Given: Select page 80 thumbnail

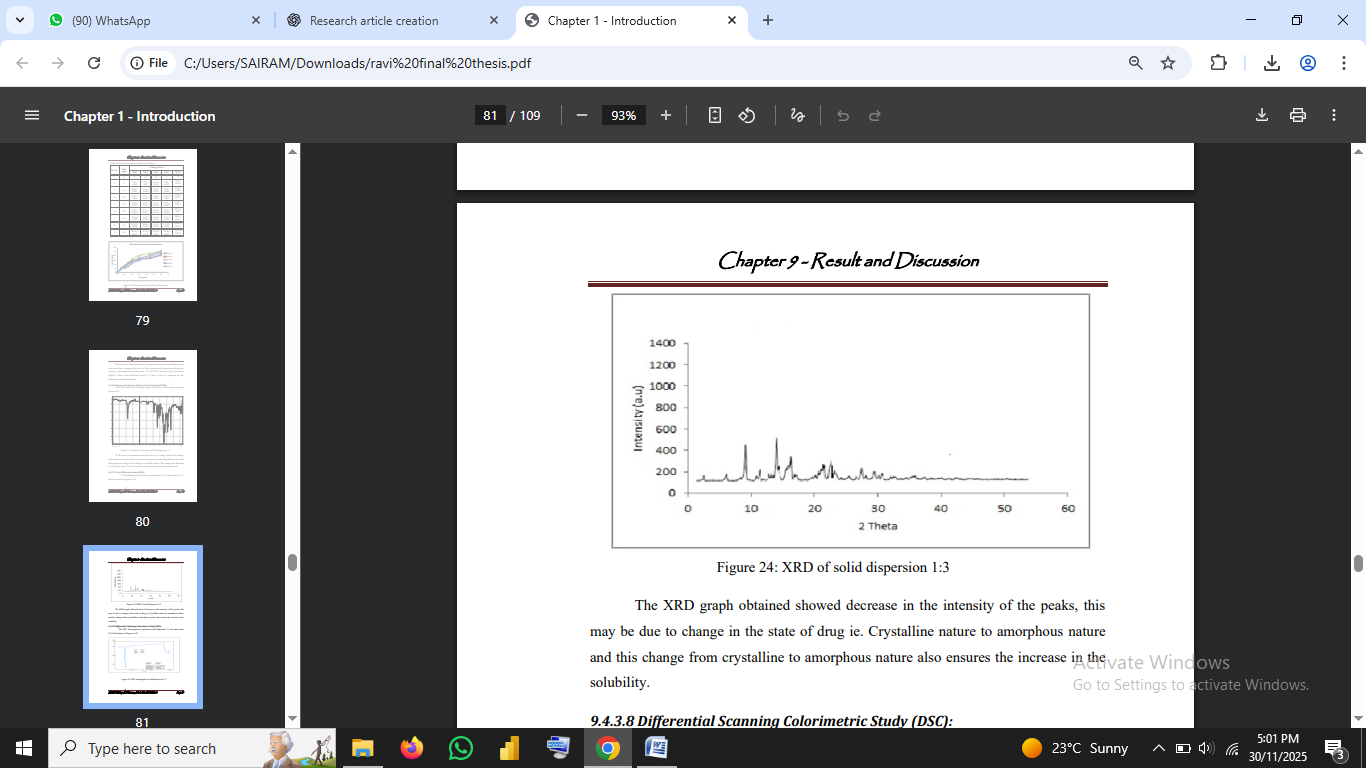Looking at the screenshot, I should pyautogui.click(x=142, y=426).
